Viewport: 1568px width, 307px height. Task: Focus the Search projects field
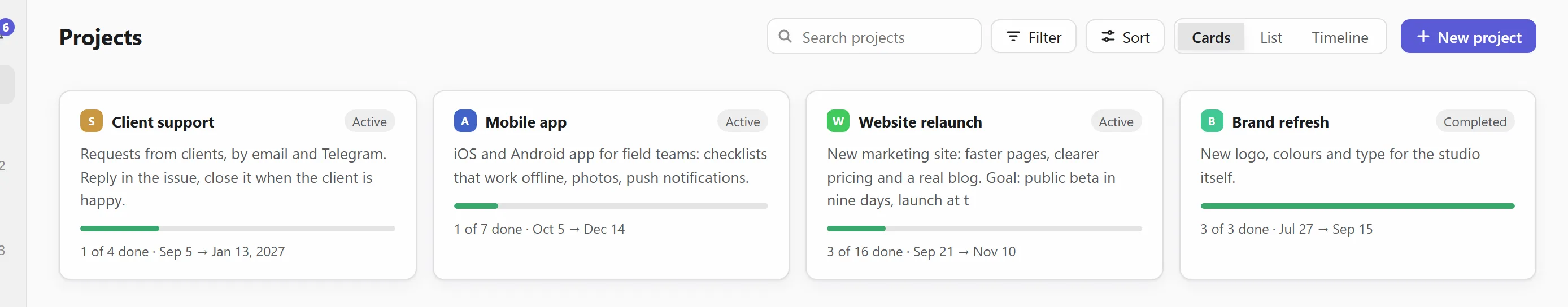(874, 37)
